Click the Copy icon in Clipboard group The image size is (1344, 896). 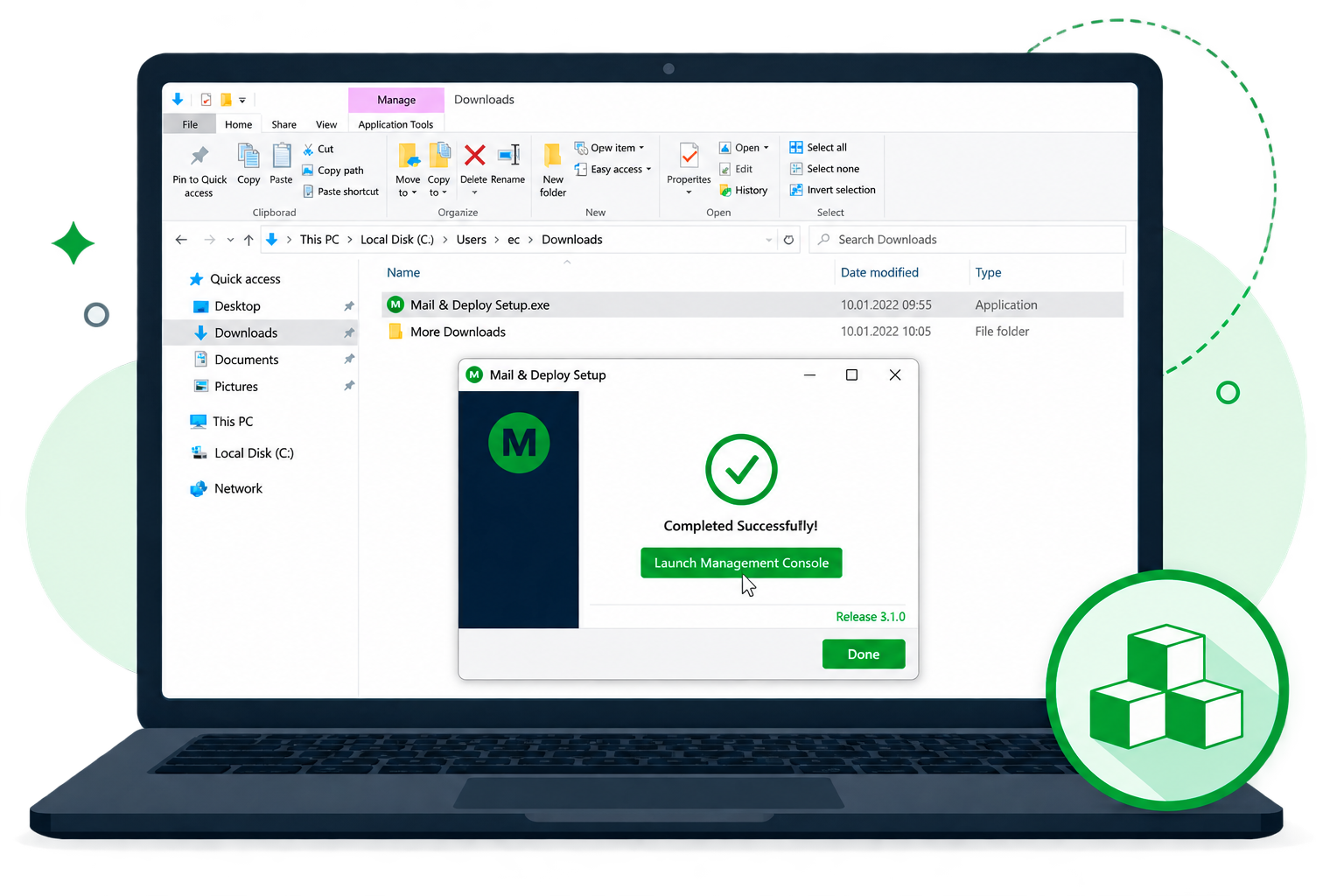coord(248,156)
